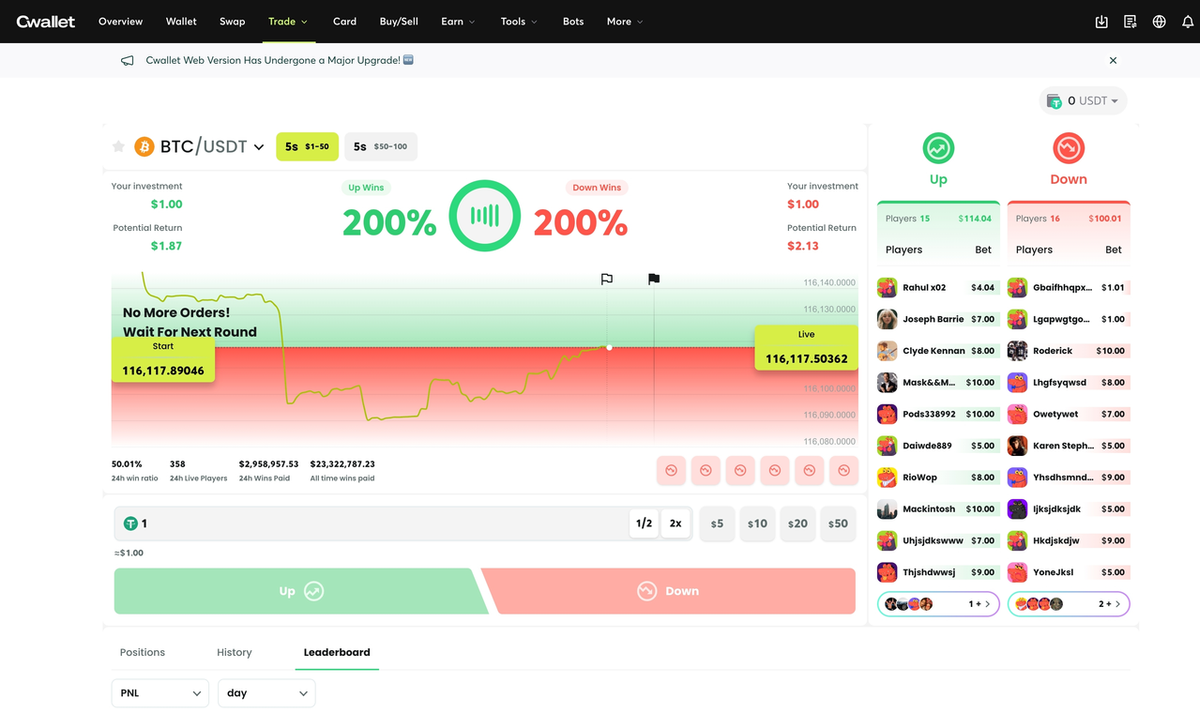
Task: Select the 5s $50-100 round option
Action: tap(381, 147)
